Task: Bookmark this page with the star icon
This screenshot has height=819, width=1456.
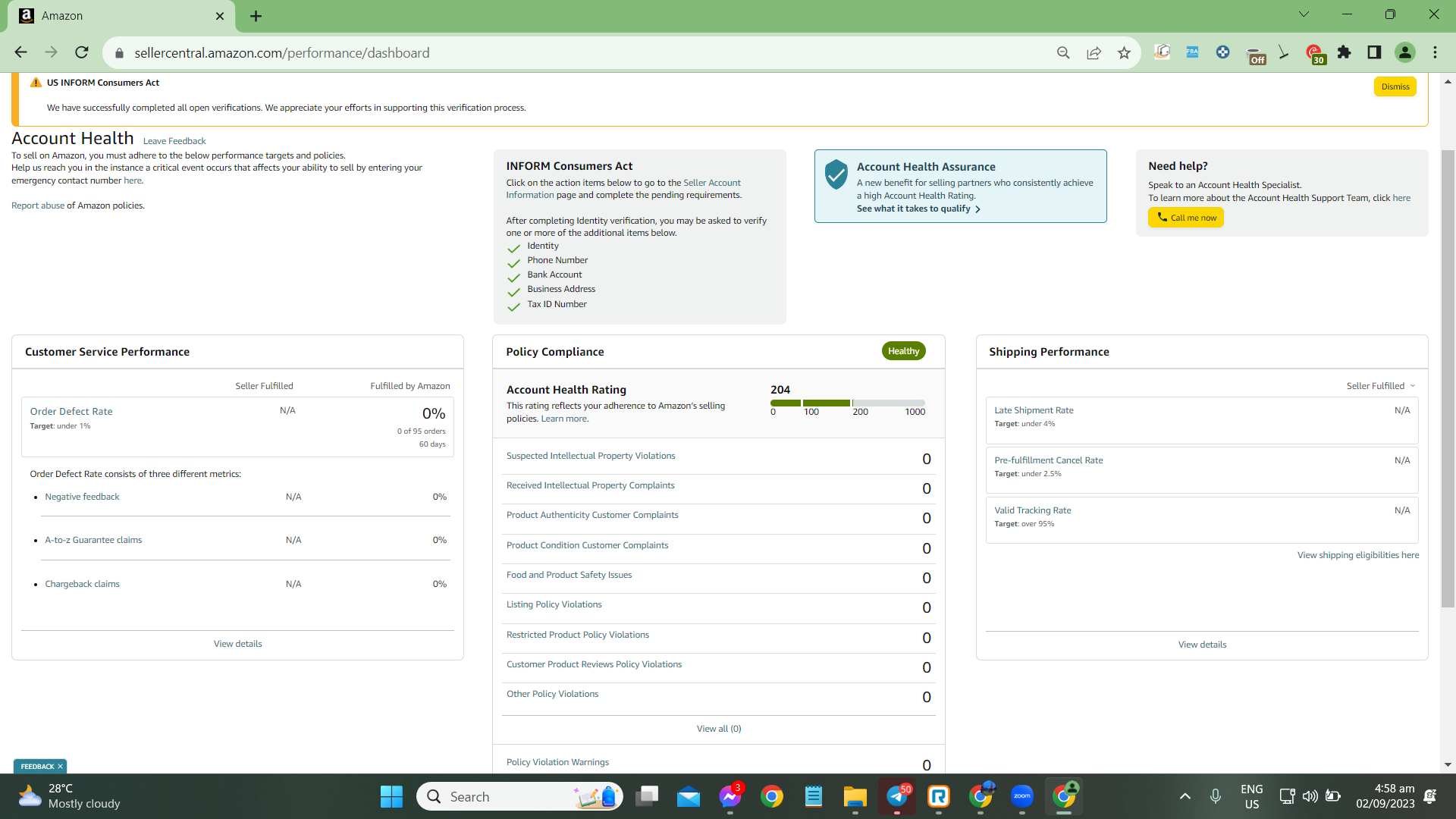Action: click(x=1124, y=52)
